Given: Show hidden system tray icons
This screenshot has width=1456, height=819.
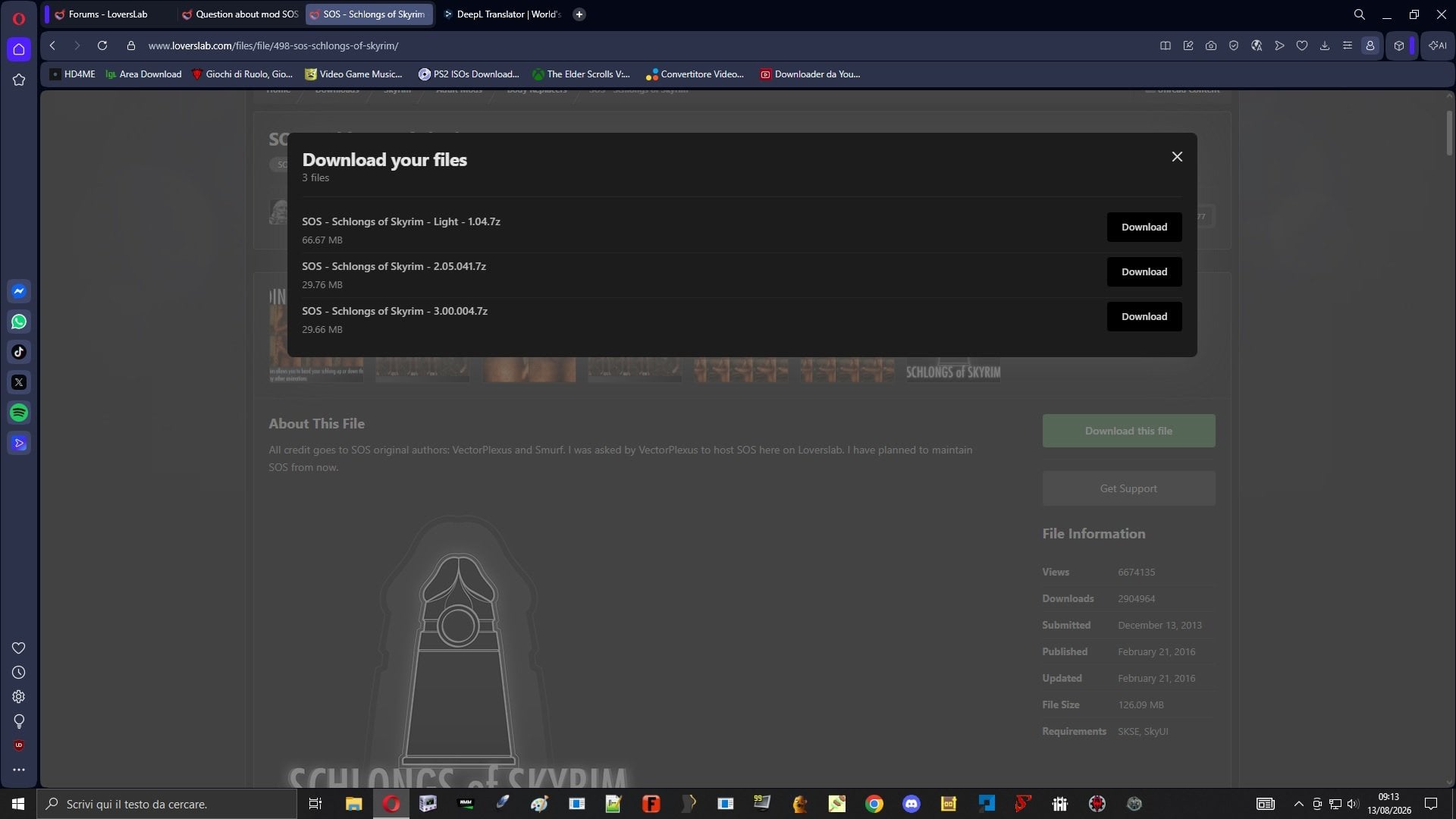Looking at the screenshot, I should tap(1298, 804).
